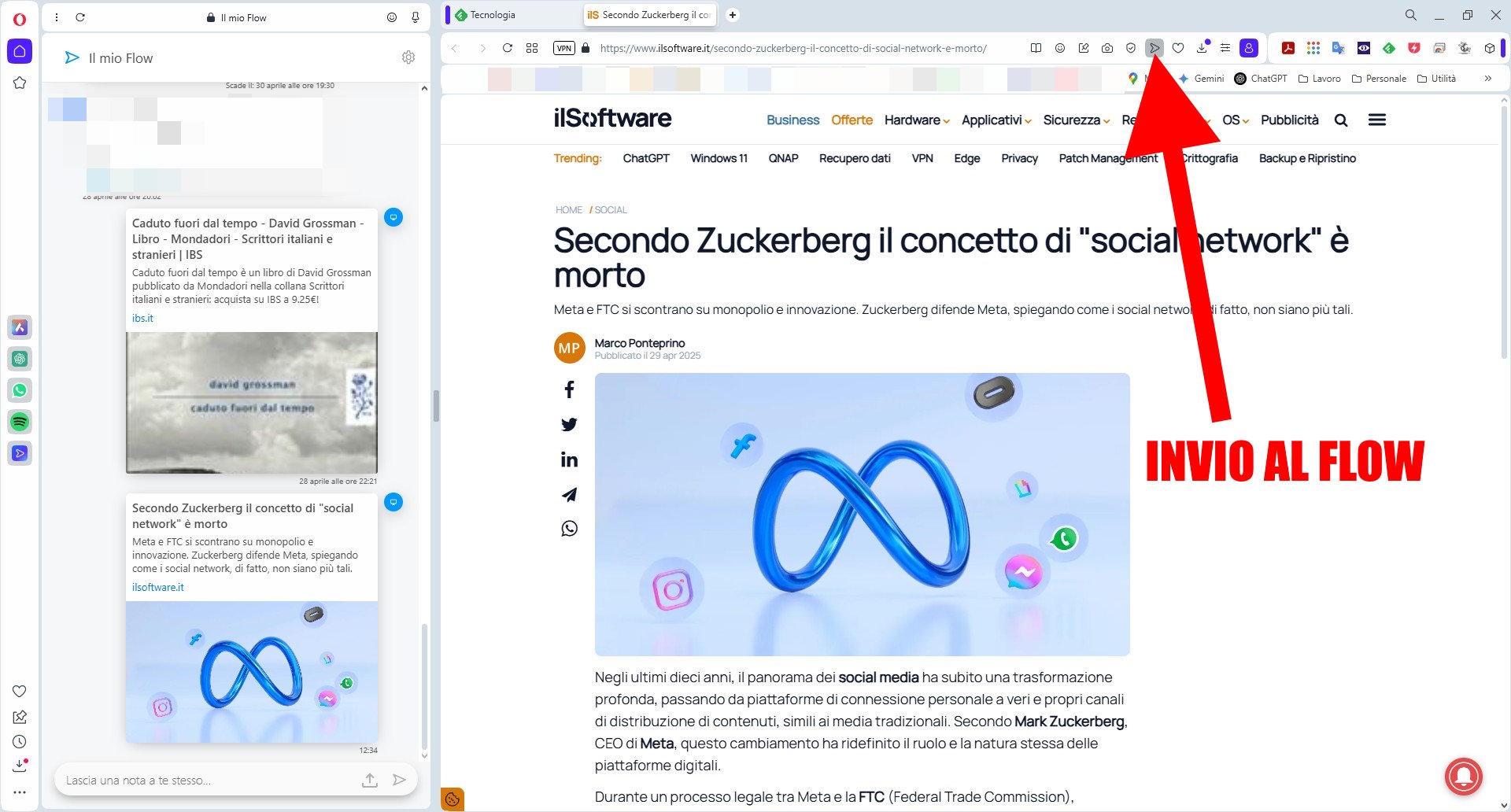
Task: Open the Downloads icon in the sidebar
Action: coord(20,766)
